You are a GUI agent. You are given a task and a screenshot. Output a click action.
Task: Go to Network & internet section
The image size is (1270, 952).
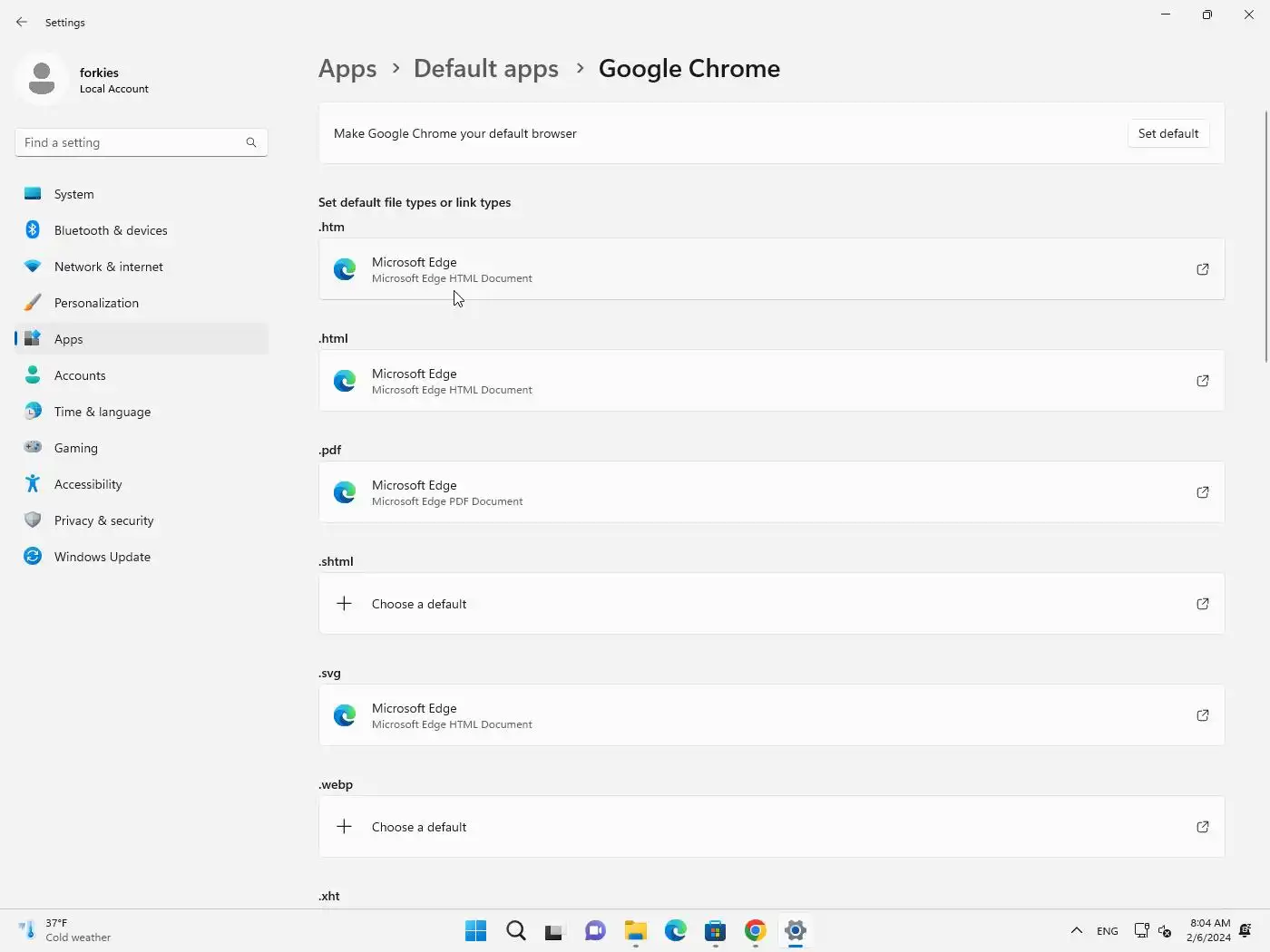click(142, 267)
